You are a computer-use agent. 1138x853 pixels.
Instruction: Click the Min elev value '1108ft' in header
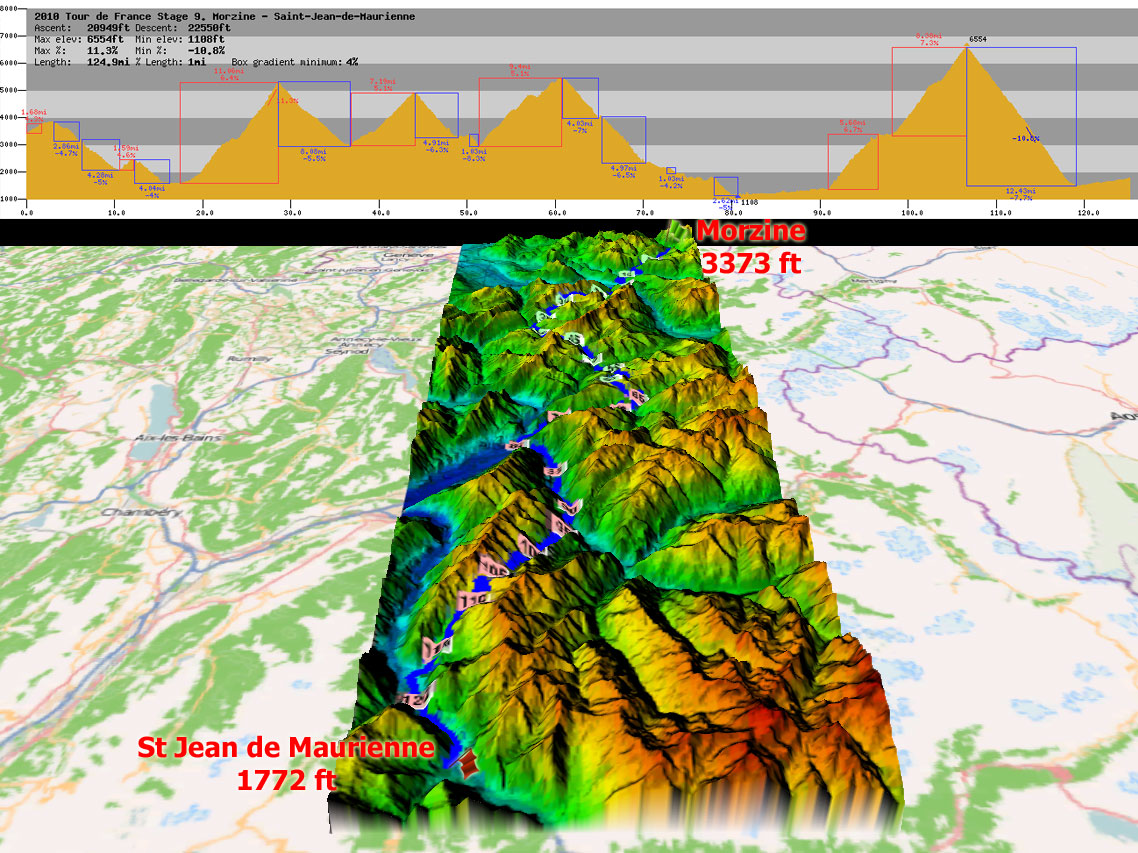pos(206,39)
